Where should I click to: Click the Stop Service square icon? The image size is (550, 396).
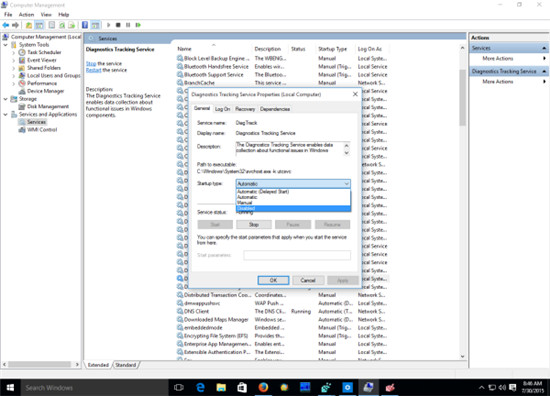click(118, 25)
